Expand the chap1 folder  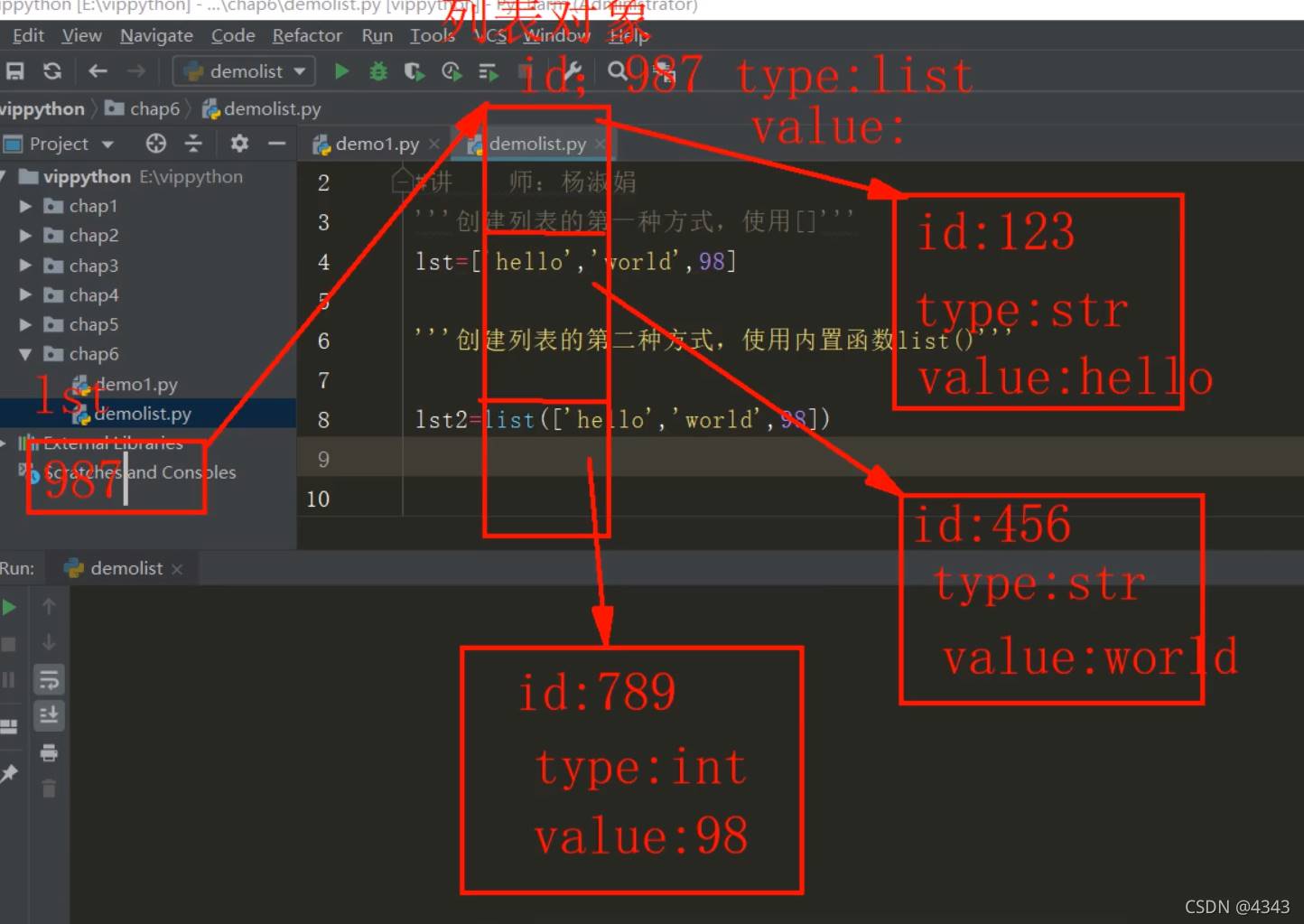(x=25, y=207)
